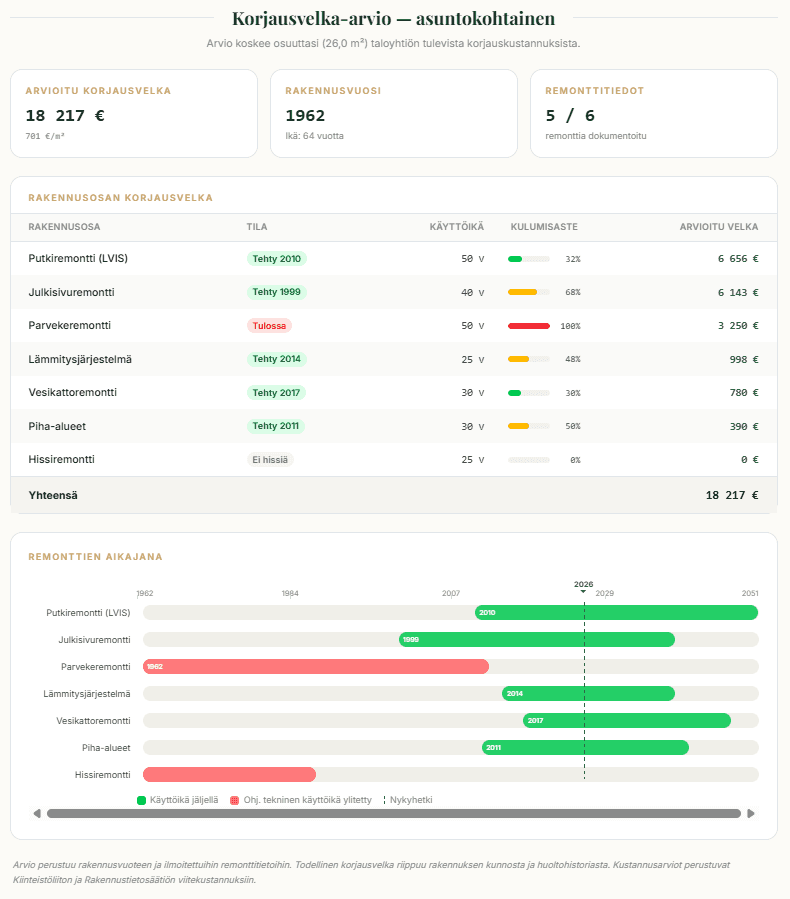
Task: Click the timeline's right scroll arrow
Action: pos(751,813)
